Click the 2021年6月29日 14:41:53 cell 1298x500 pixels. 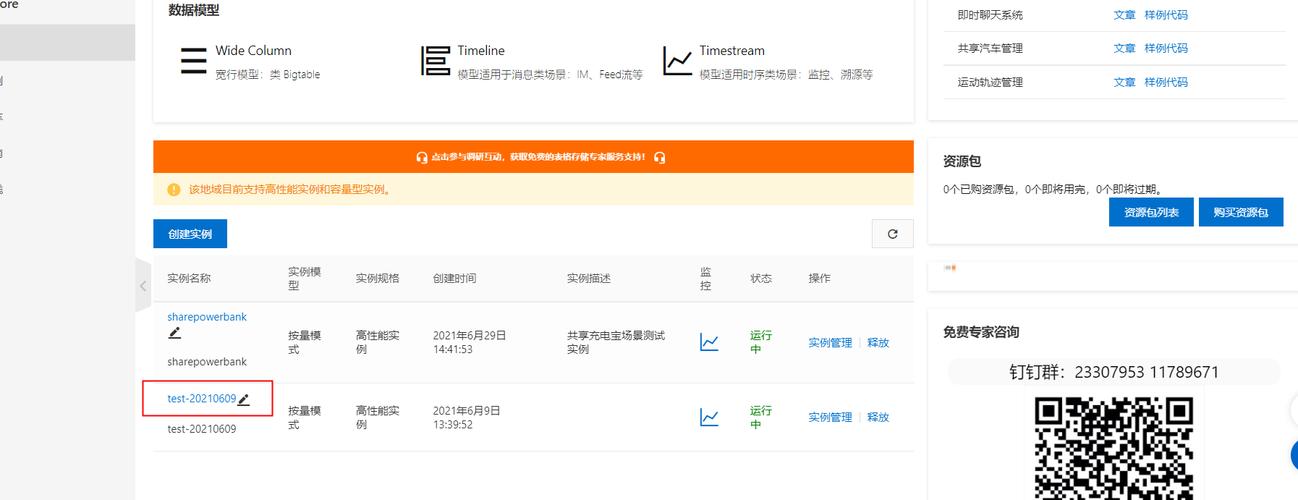pyautogui.click(x=470, y=342)
